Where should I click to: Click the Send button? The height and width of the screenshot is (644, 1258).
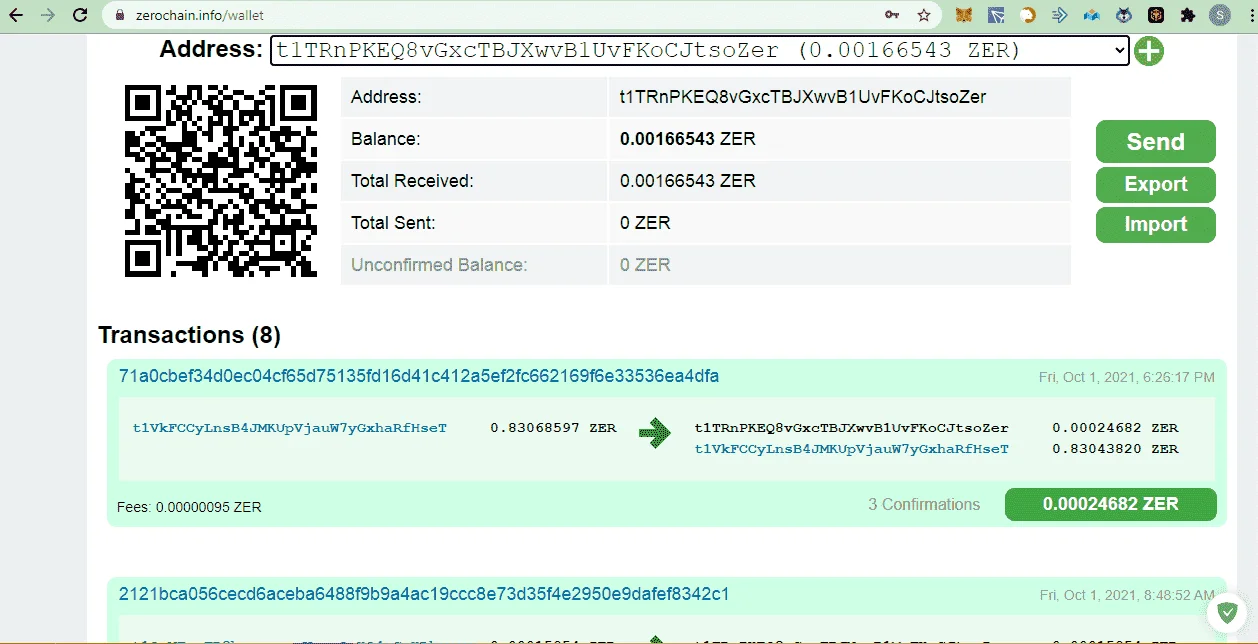point(1155,142)
